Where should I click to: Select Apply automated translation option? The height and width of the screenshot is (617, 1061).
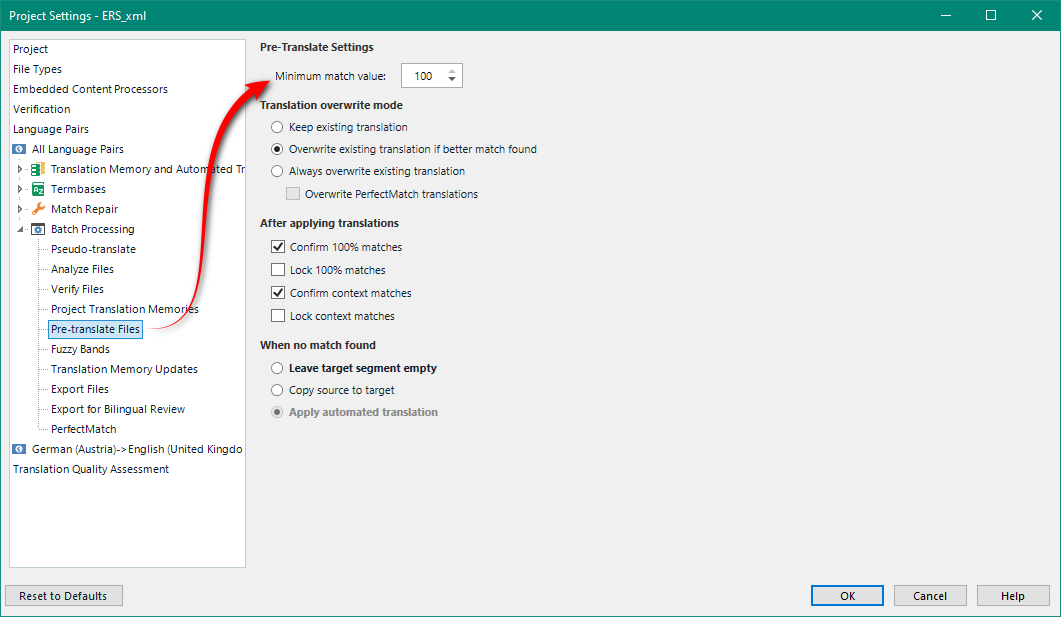pos(277,412)
